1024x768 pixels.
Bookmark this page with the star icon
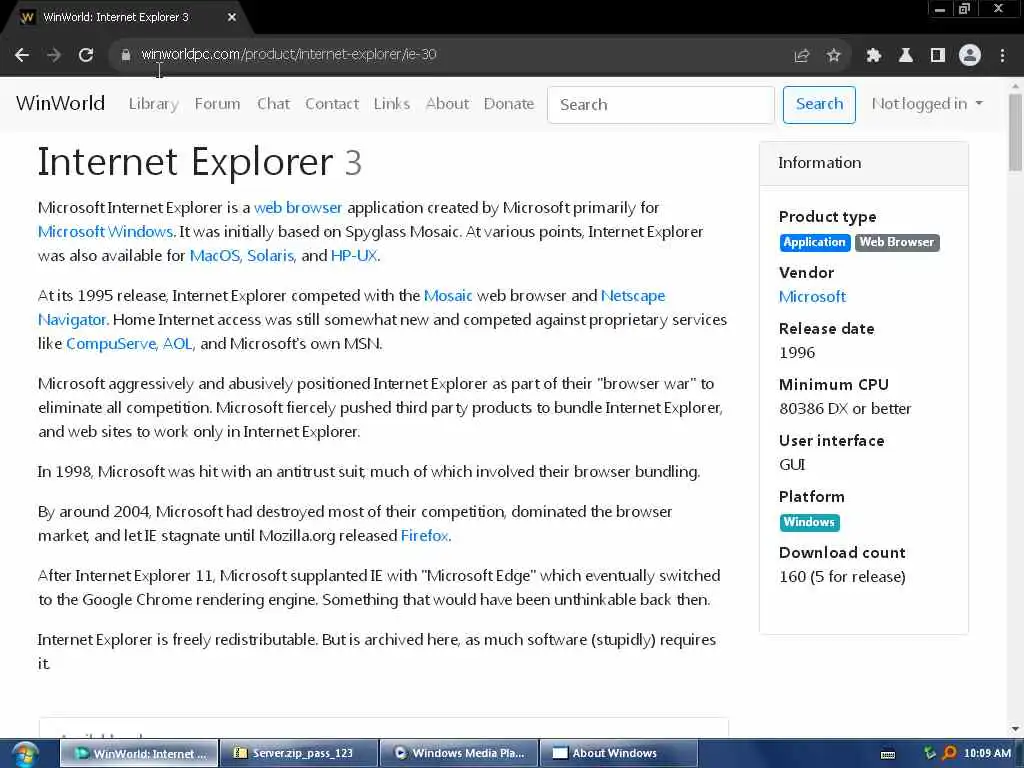(x=833, y=56)
